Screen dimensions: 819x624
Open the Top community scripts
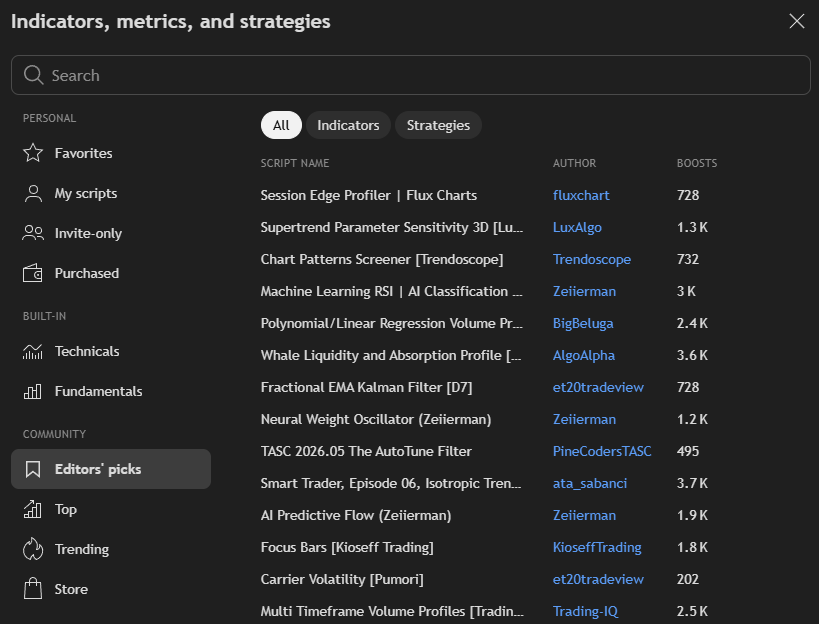tap(111, 509)
